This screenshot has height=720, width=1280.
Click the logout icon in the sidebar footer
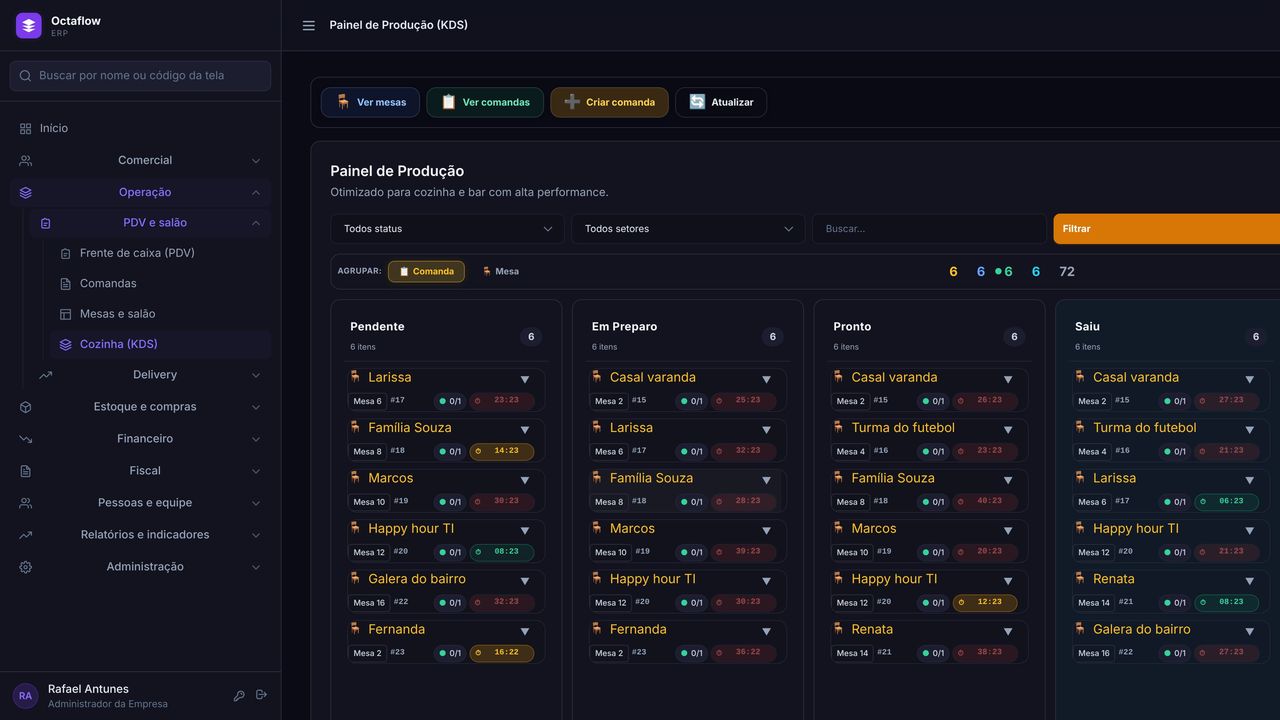coord(261,695)
